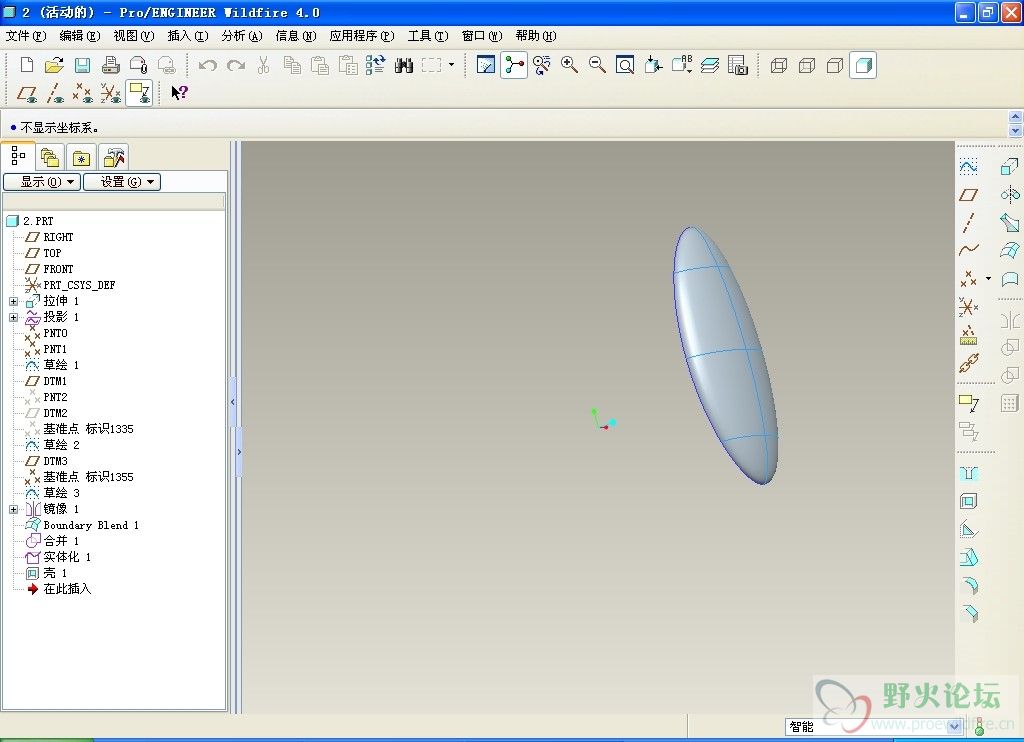Select the Revolve tool on right toolbar

(x=1010, y=195)
